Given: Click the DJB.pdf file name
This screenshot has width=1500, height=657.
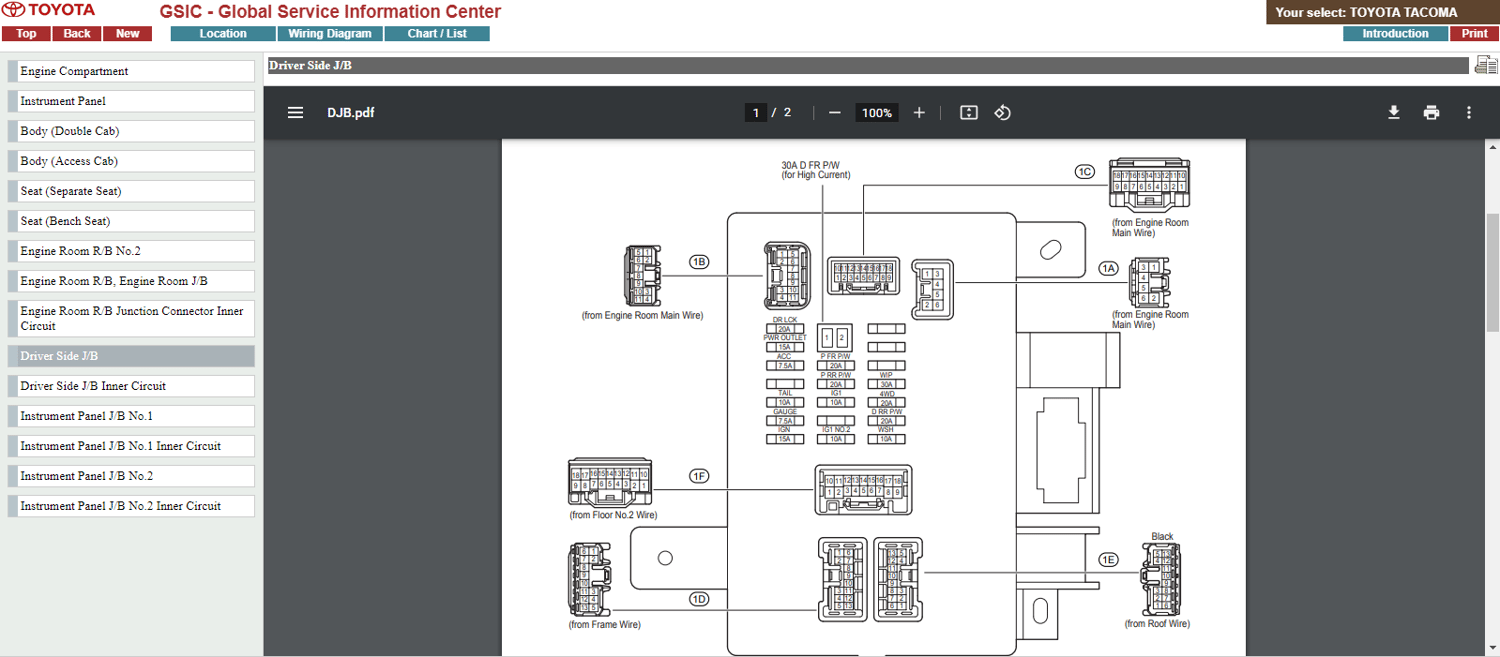Looking at the screenshot, I should (x=351, y=113).
